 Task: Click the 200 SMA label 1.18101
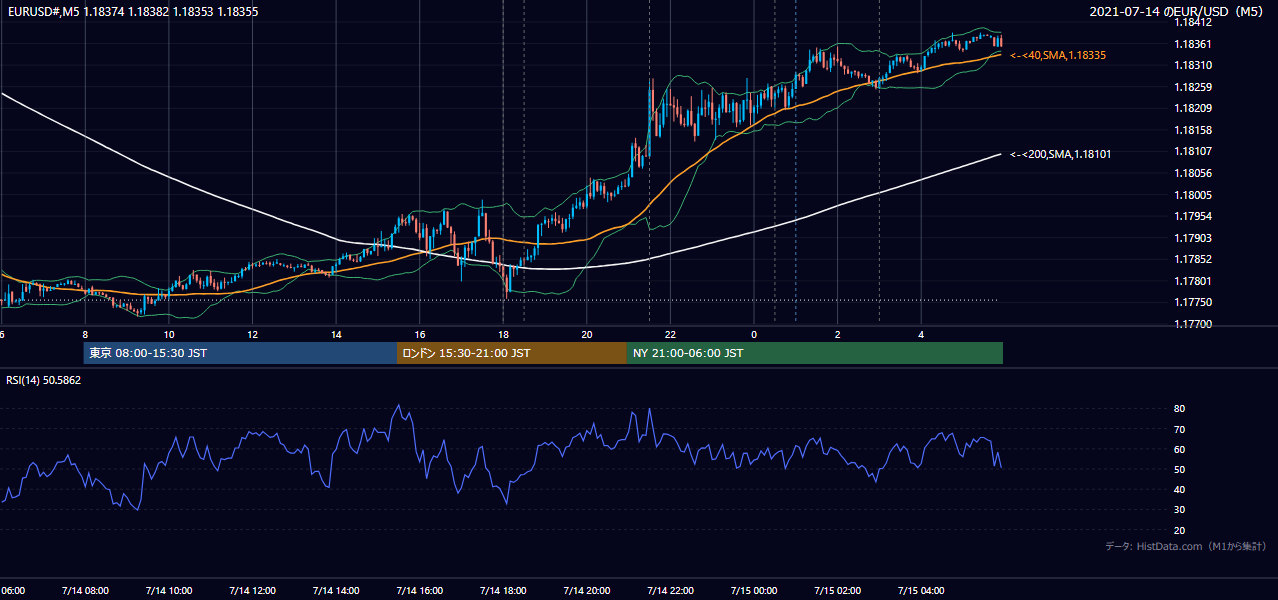1060,155
